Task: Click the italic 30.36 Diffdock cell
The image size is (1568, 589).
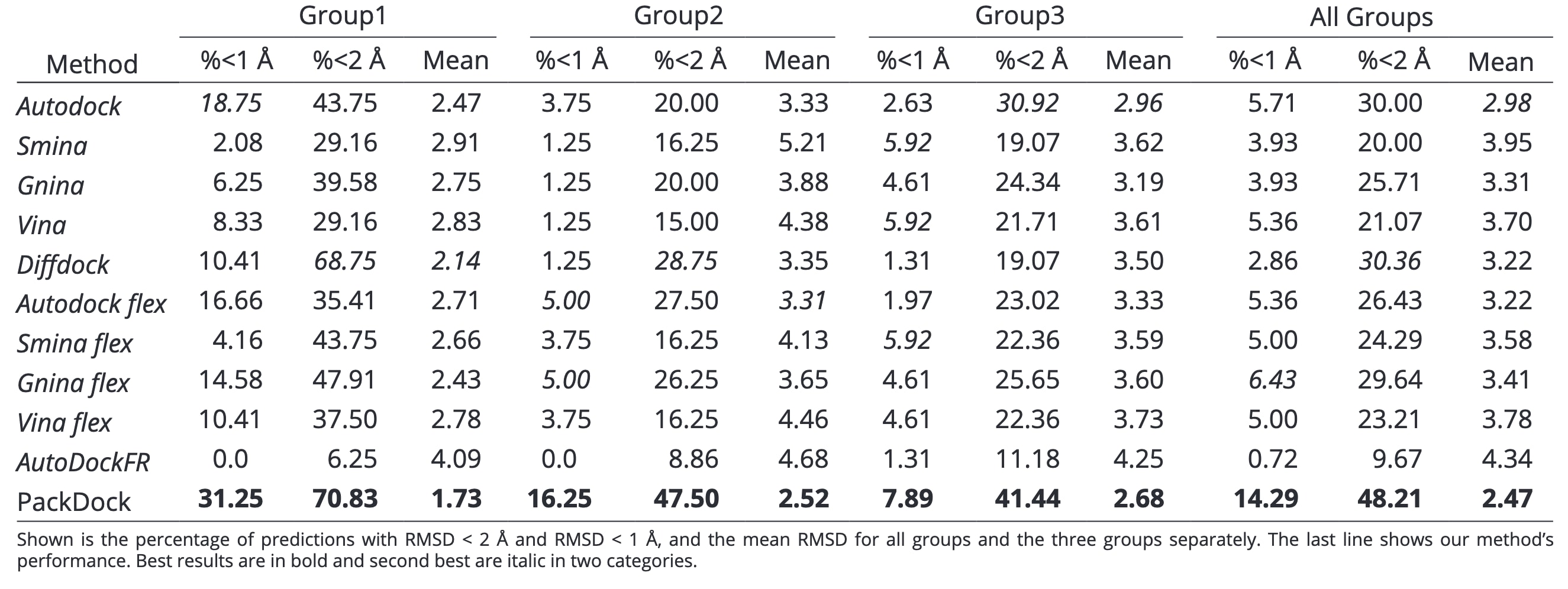Action: point(1389,261)
